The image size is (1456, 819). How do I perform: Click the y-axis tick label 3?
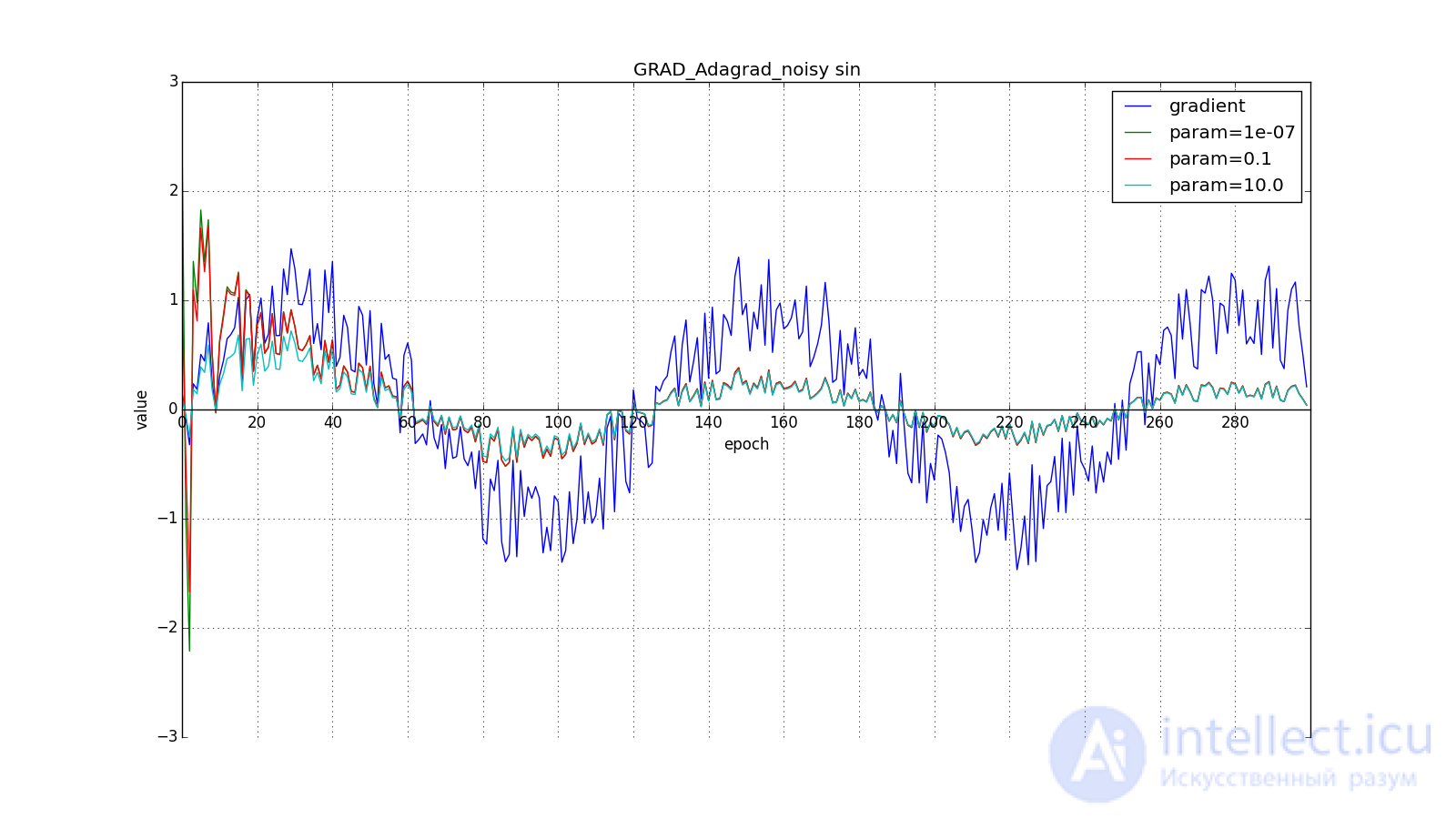pyautogui.click(x=173, y=82)
